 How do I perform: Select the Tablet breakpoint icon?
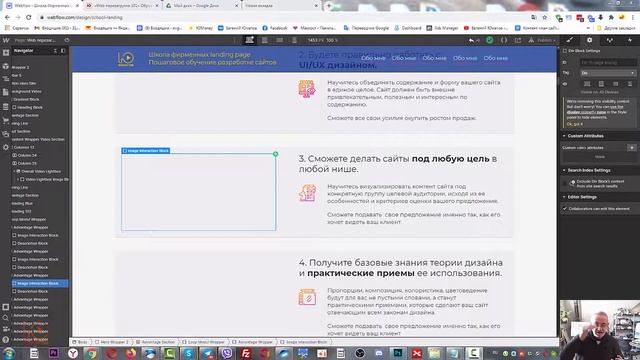264,40
